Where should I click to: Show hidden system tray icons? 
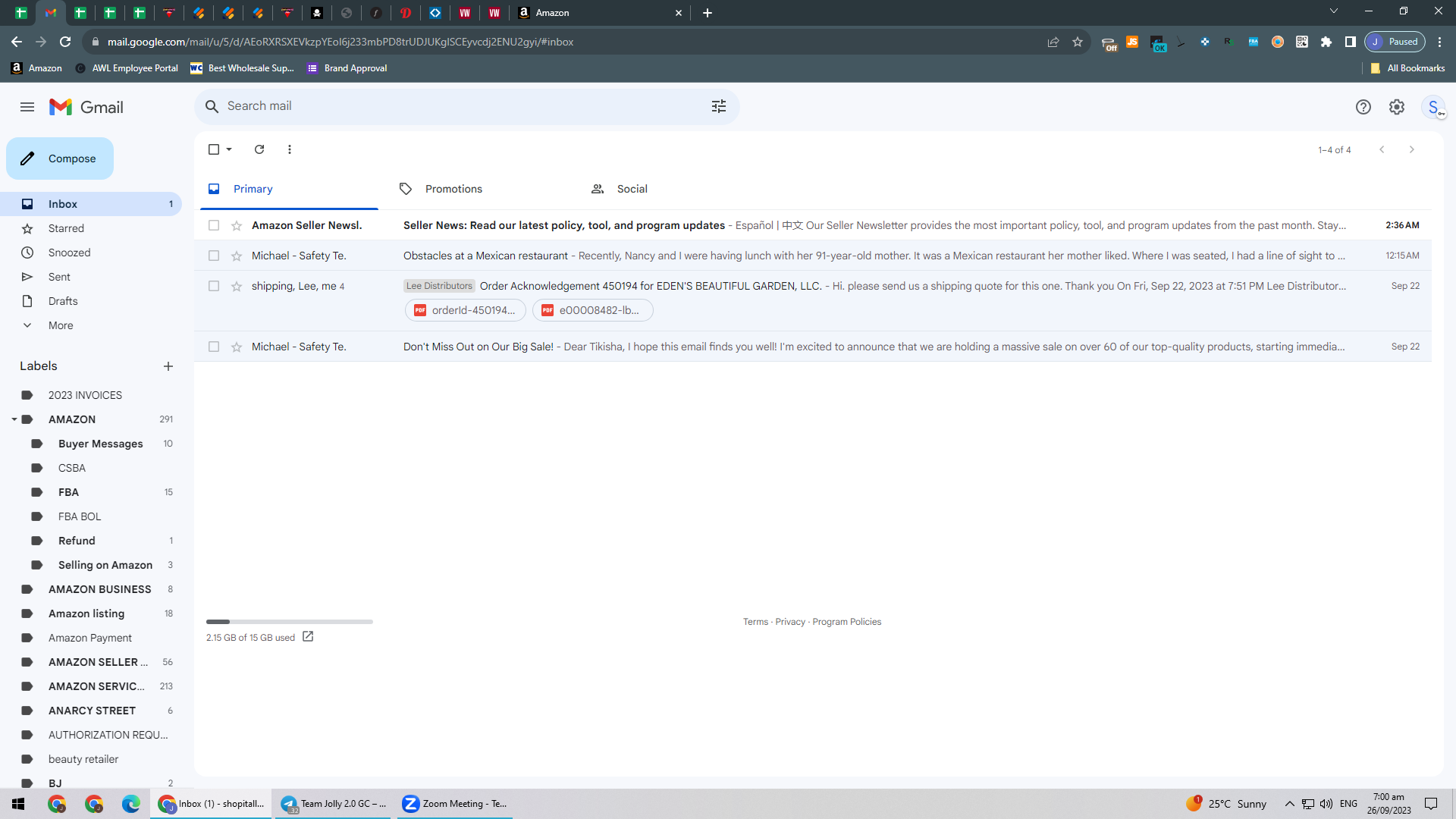point(1290,804)
